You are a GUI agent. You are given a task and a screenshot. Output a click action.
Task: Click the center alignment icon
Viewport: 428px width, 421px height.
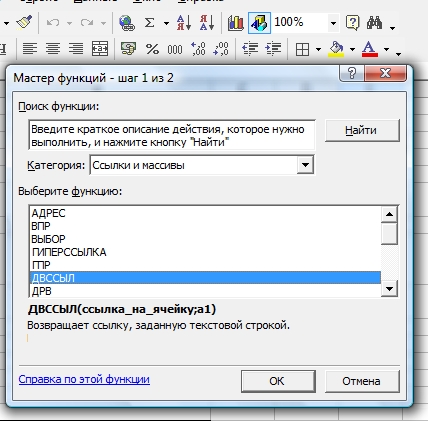tap(53, 49)
